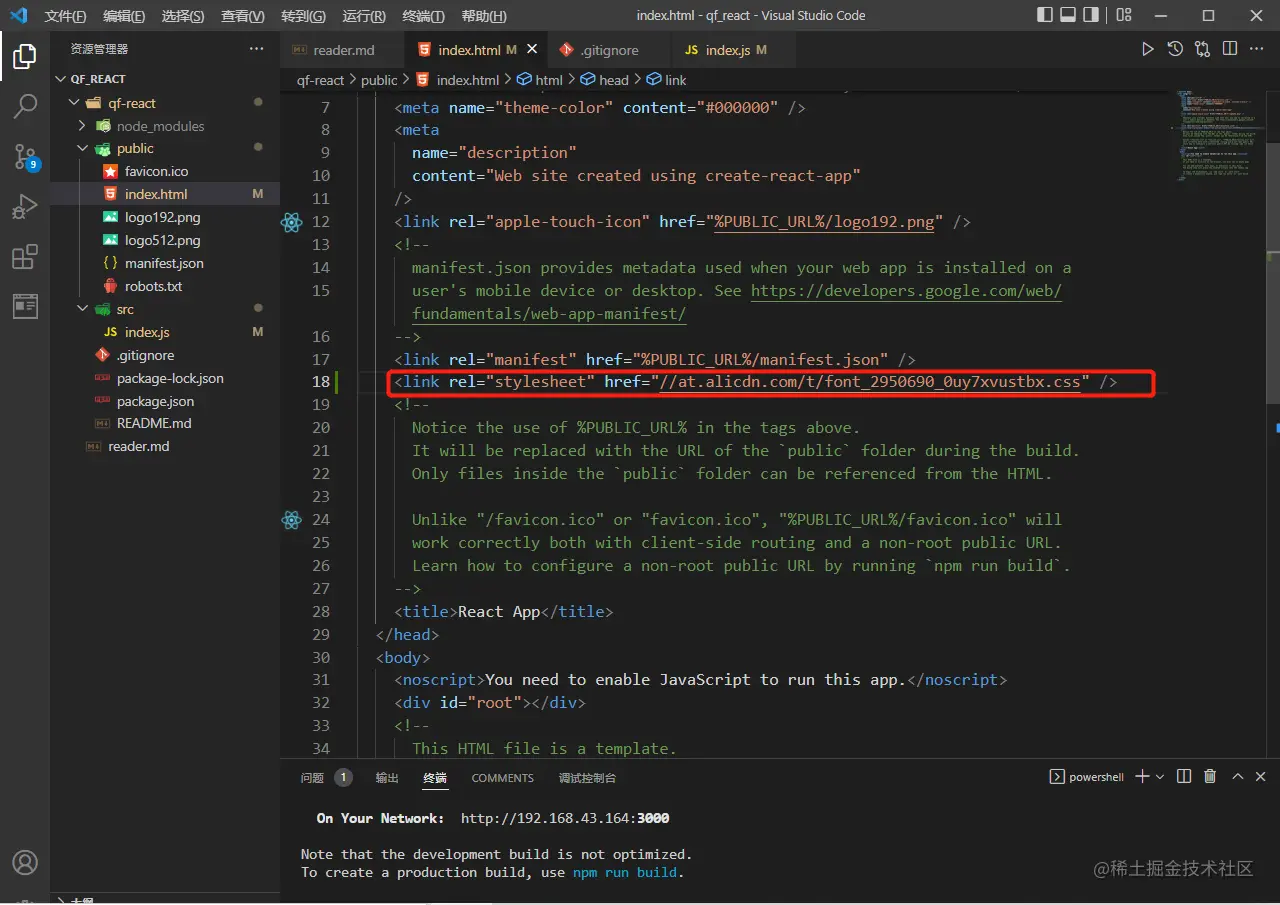
Task: Run the current file with play icon
Action: 1148,49
